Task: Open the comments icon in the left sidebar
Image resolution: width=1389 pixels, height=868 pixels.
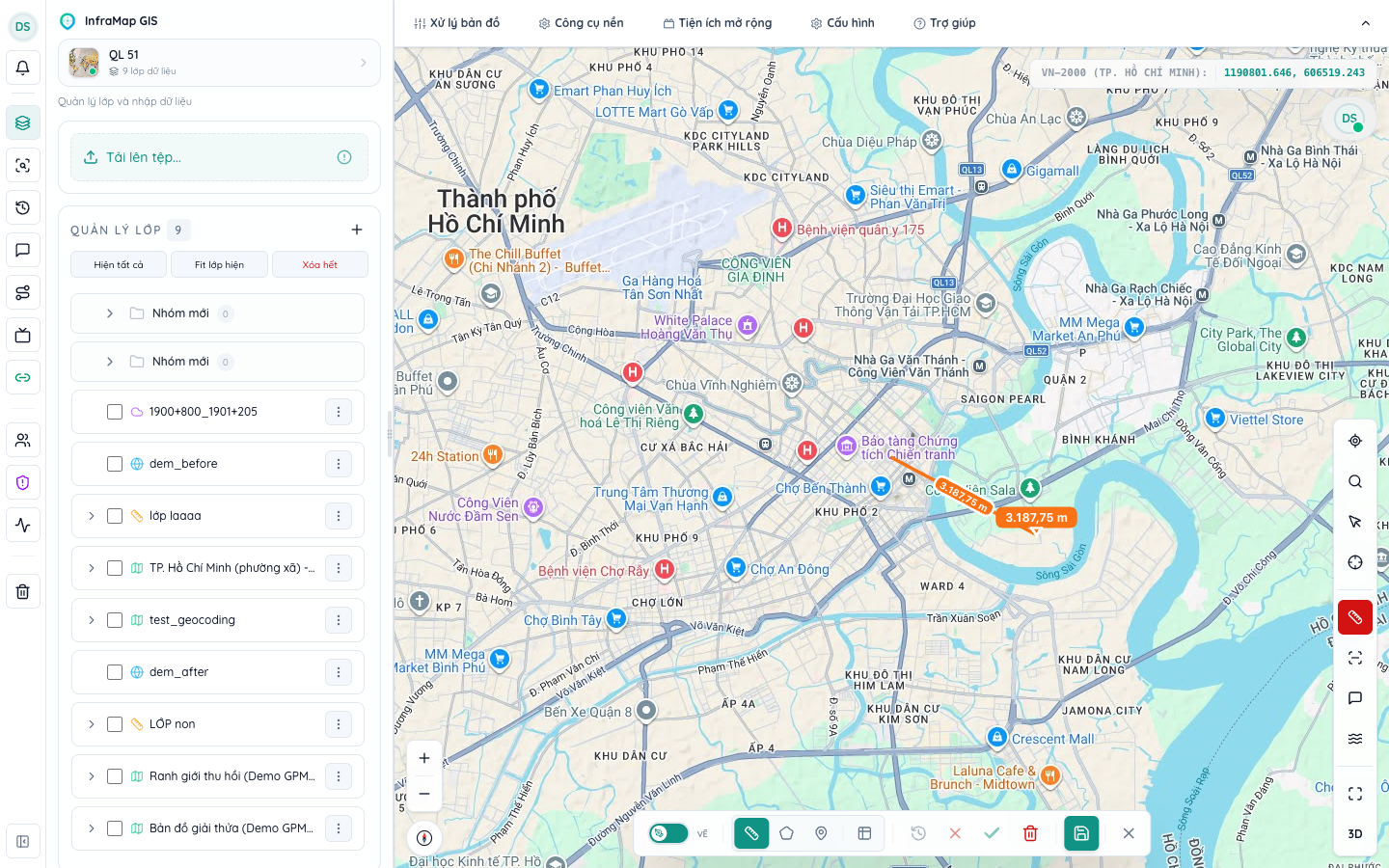Action: pyautogui.click(x=23, y=251)
